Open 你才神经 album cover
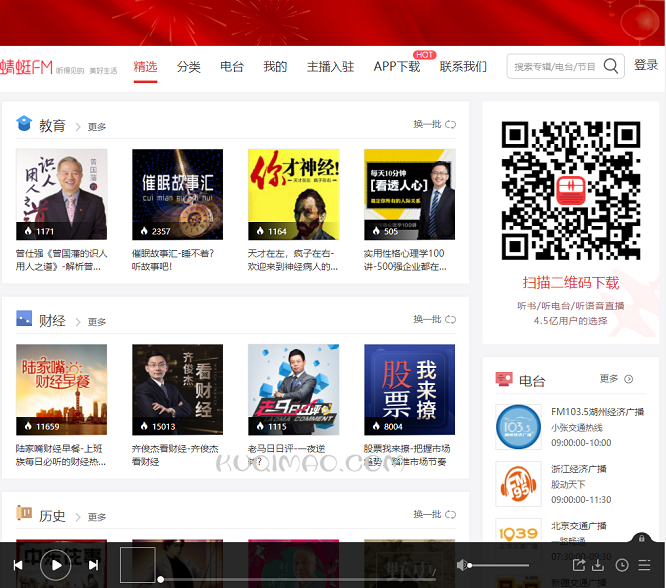The image size is (666, 588). tap(293, 194)
